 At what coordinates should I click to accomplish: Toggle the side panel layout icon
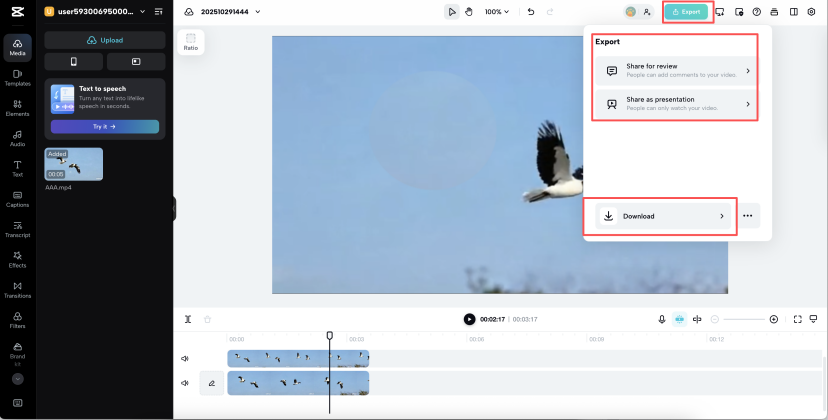tap(794, 12)
